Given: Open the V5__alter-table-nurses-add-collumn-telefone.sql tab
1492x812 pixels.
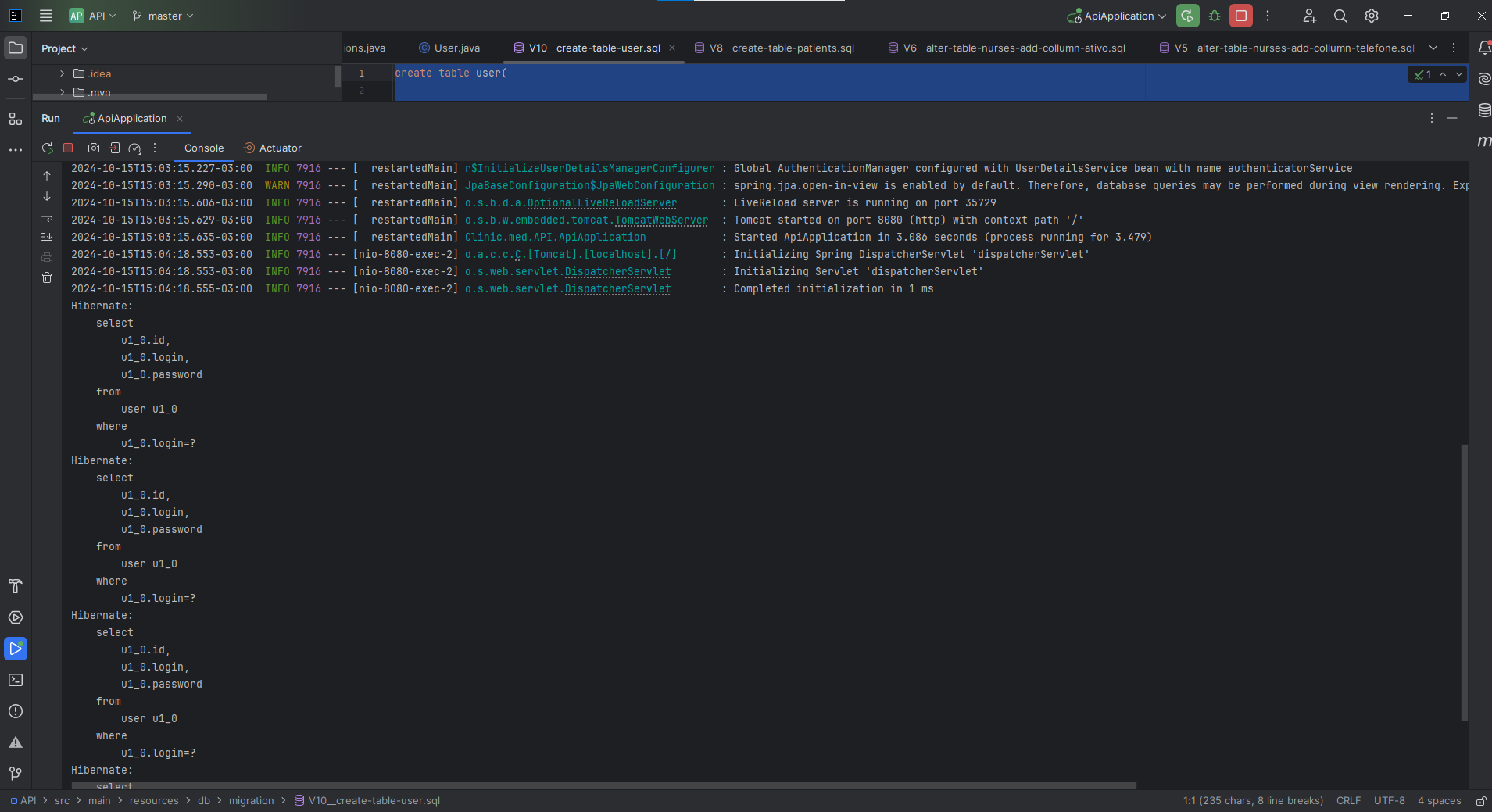Looking at the screenshot, I should pos(1286,48).
